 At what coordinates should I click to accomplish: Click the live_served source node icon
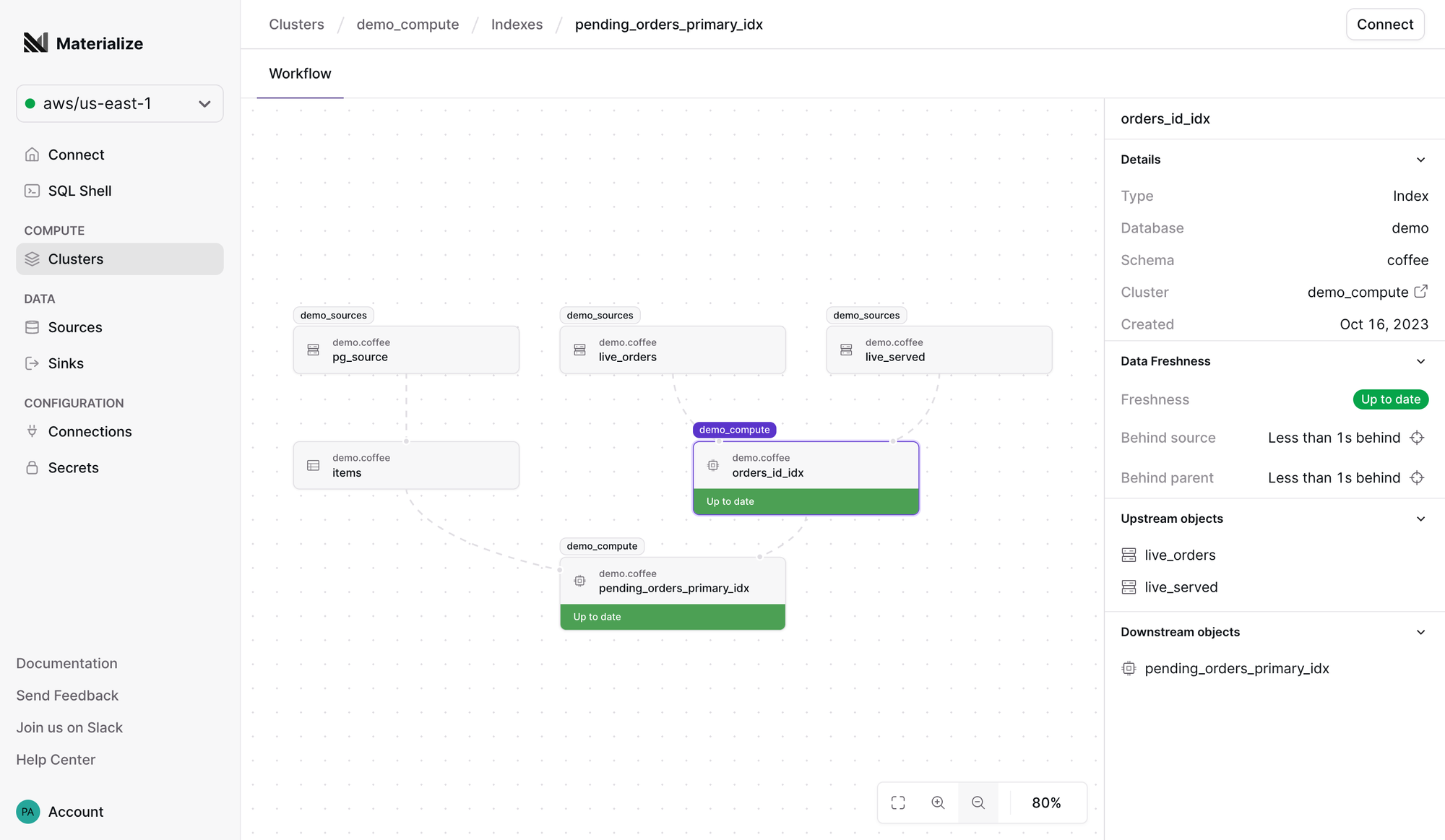[847, 350]
